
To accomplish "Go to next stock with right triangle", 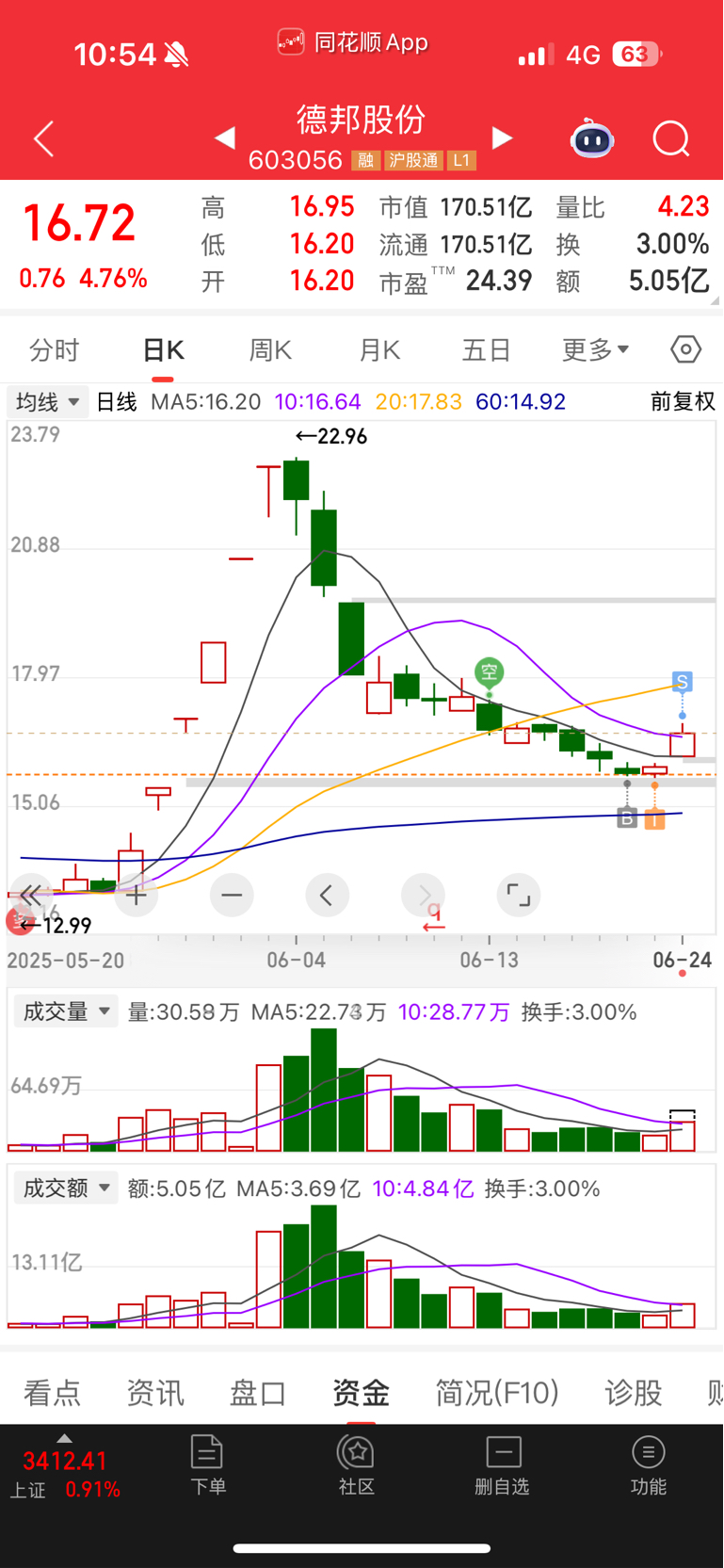I will 503,138.
